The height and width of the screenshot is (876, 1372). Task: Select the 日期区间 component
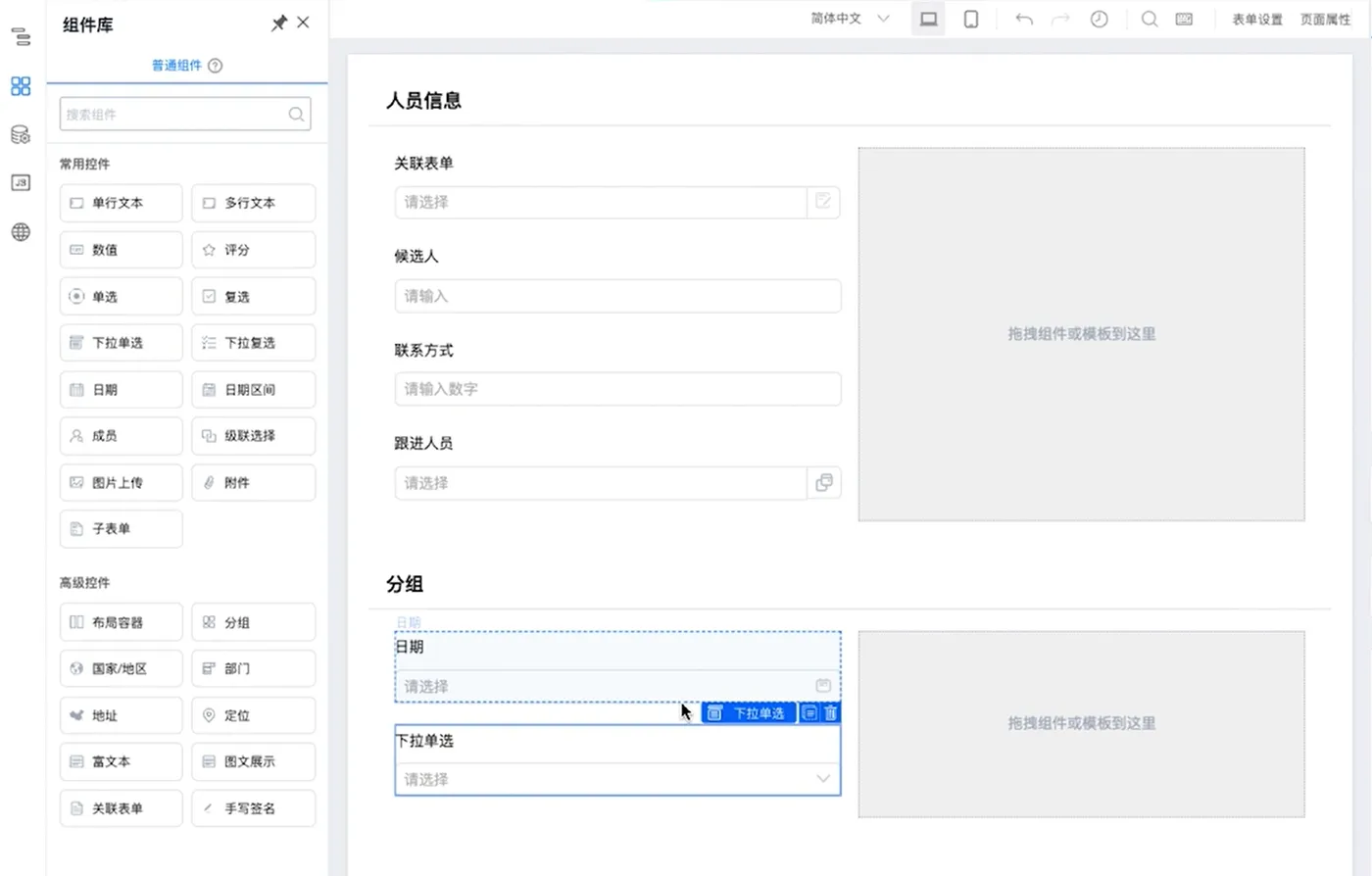(253, 389)
